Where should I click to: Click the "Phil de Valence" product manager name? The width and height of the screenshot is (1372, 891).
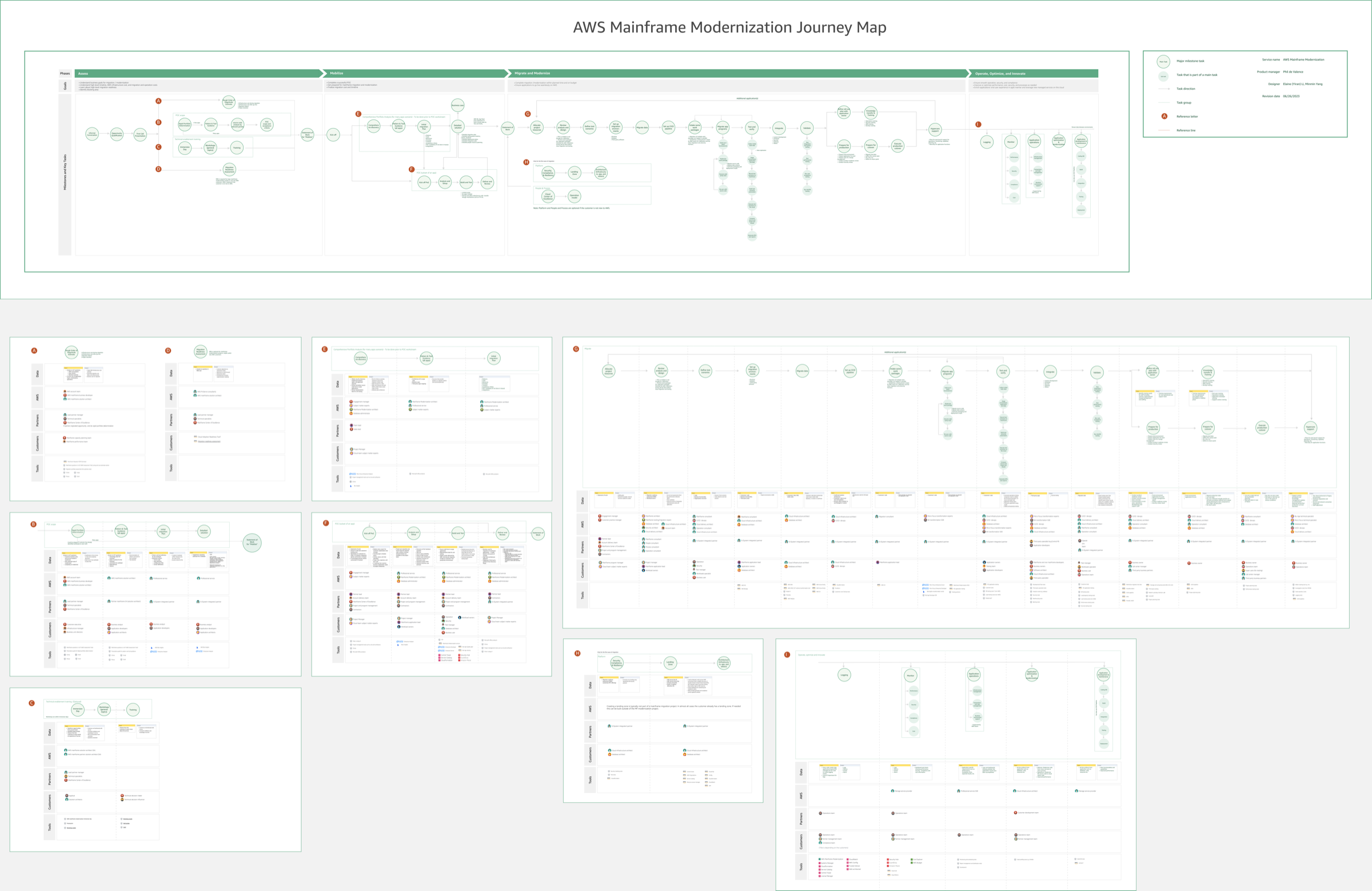pos(1293,72)
